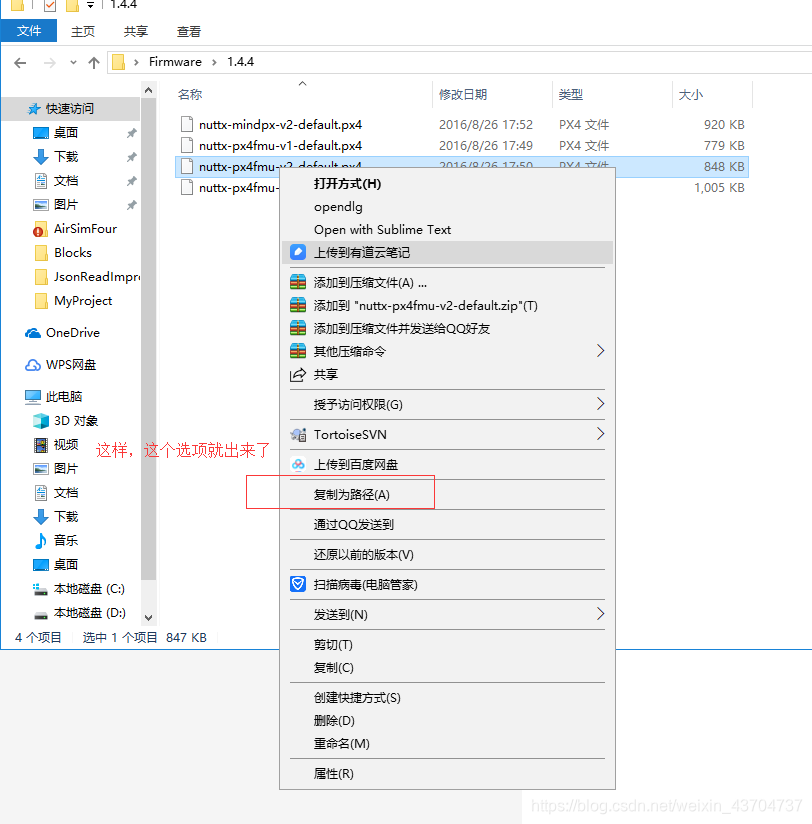Open pinned 文档 under quick access
812x824 pixels.
tap(66, 181)
